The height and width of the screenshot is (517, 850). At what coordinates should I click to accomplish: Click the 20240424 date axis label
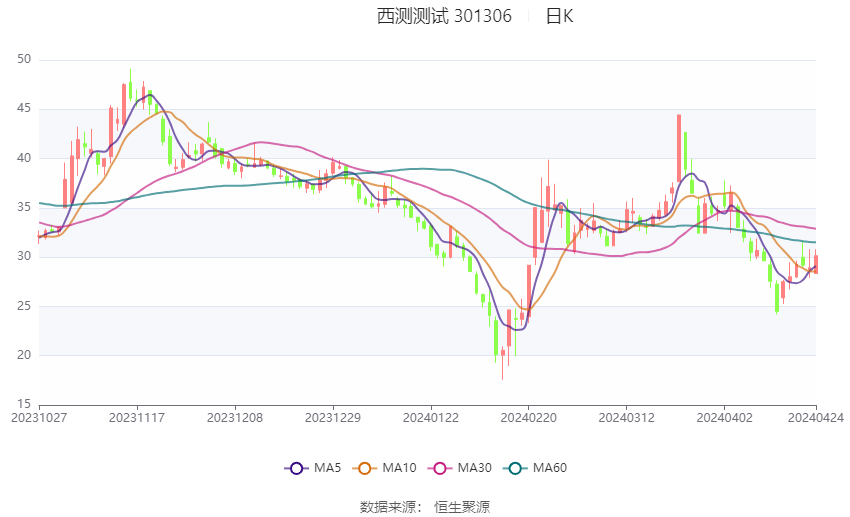click(x=816, y=418)
